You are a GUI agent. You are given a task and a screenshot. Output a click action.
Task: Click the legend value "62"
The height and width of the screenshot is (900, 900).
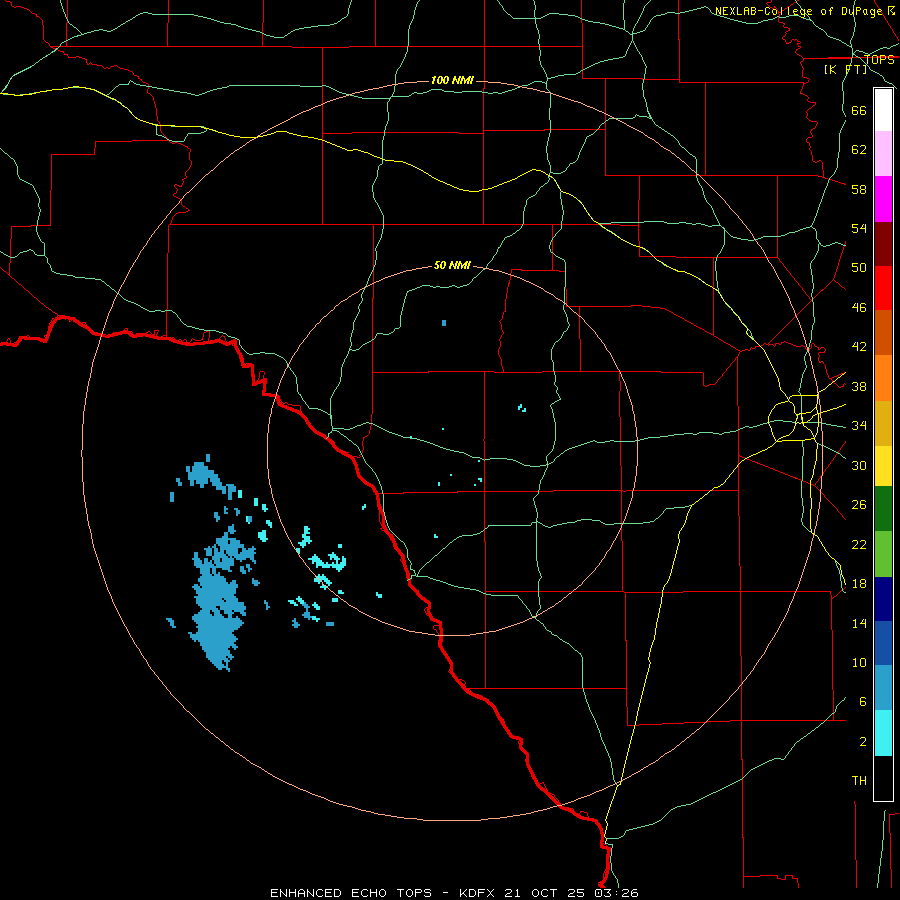click(859, 149)
